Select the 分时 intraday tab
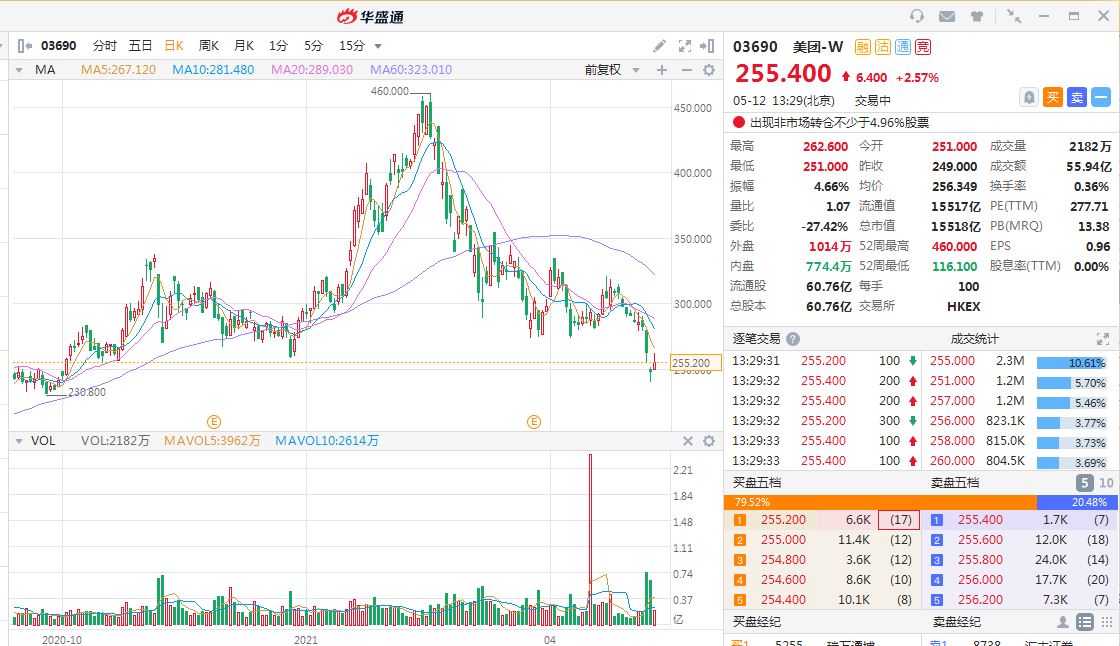Image resolution: width=1120 pixels, height=646 pixels. (x=105, y=45)
